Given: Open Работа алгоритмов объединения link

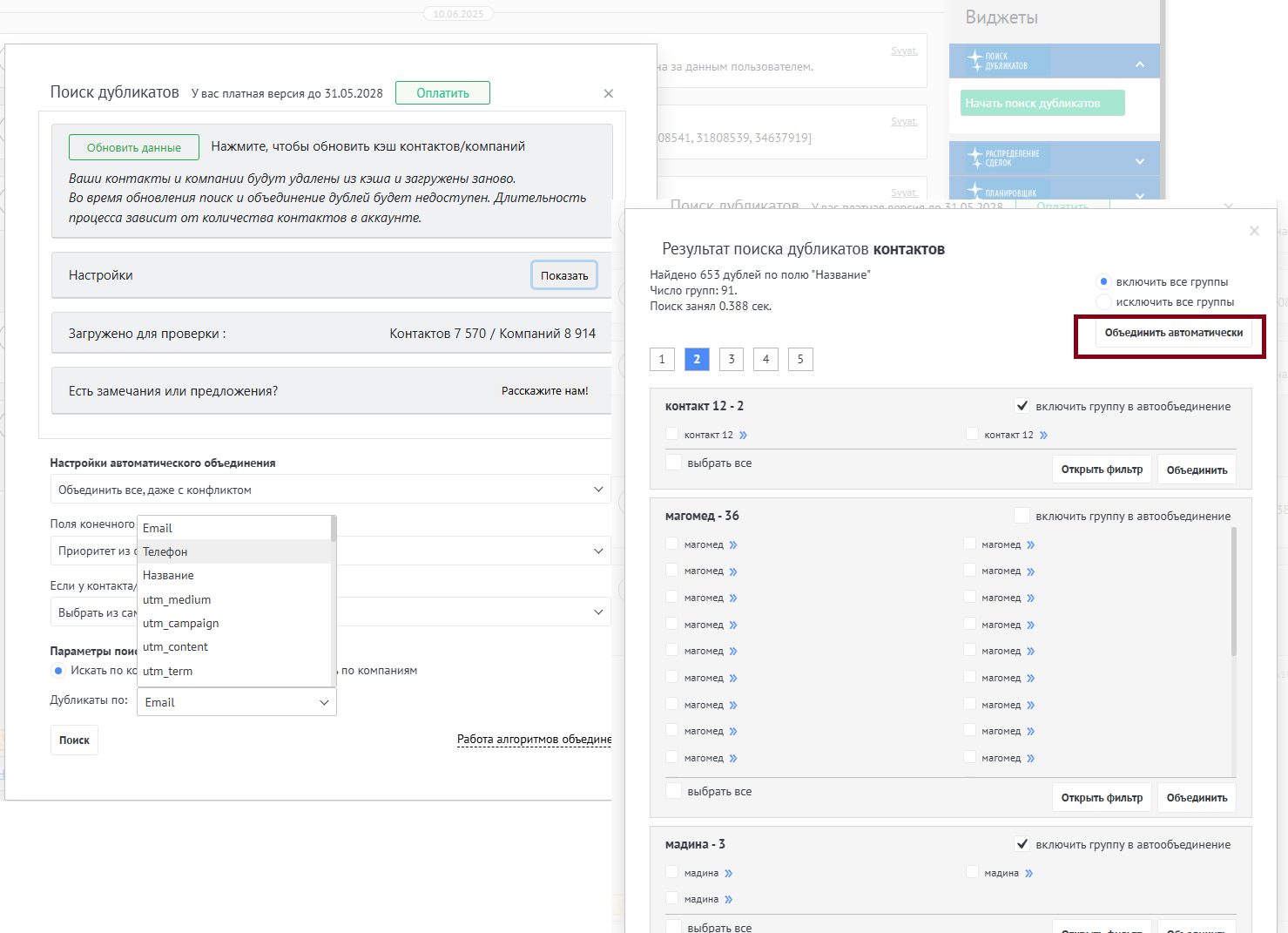Looking at the screenshot, I should [x=534, y=740].
